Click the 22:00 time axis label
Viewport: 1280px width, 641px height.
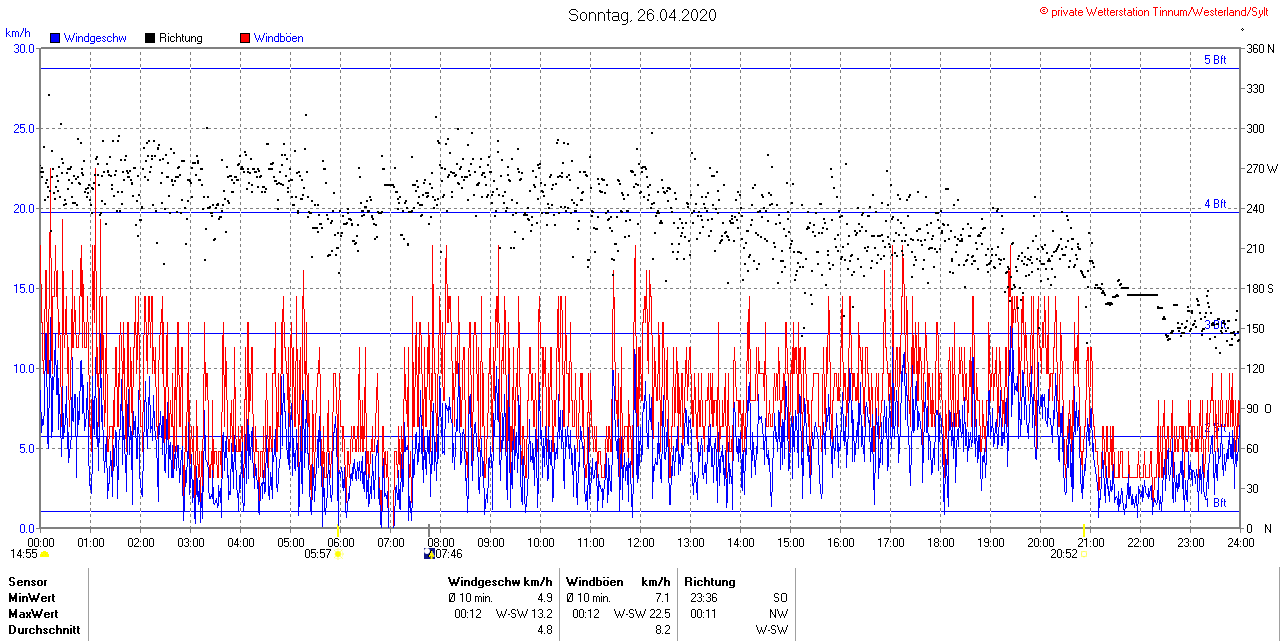point(1141,543)
